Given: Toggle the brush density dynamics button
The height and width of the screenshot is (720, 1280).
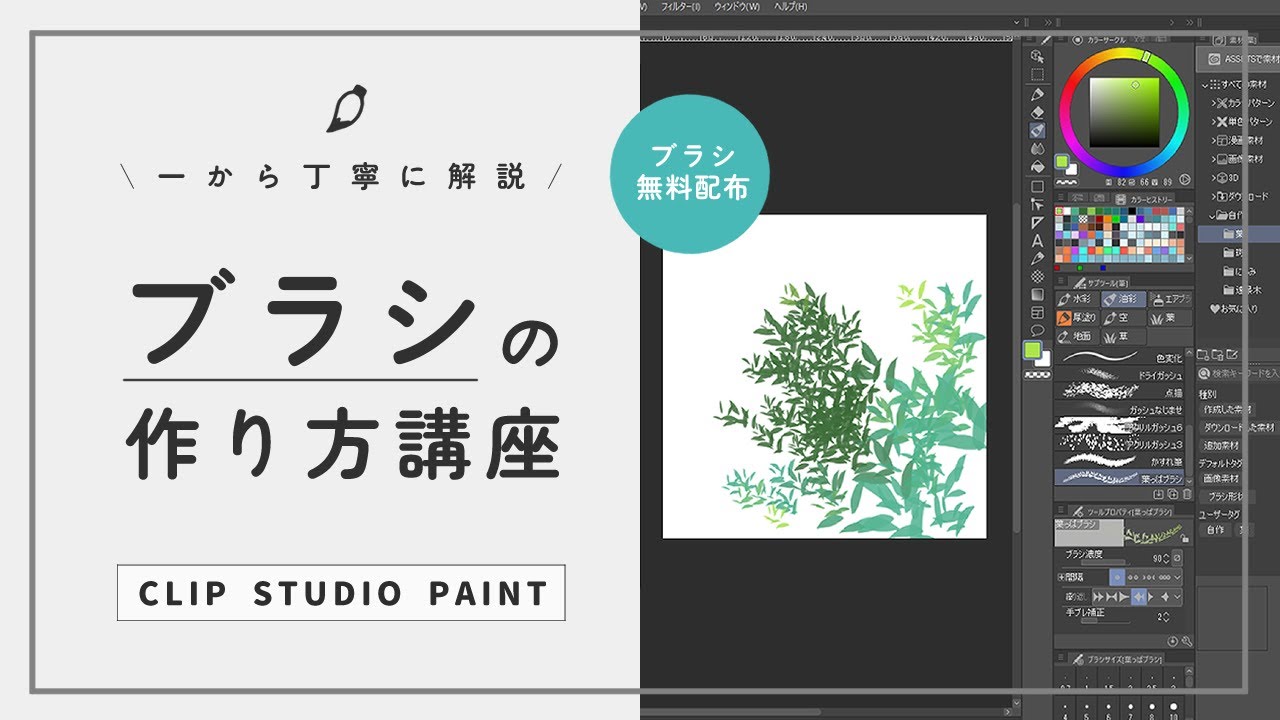Looking at the screenshot, I should 1176,558.
